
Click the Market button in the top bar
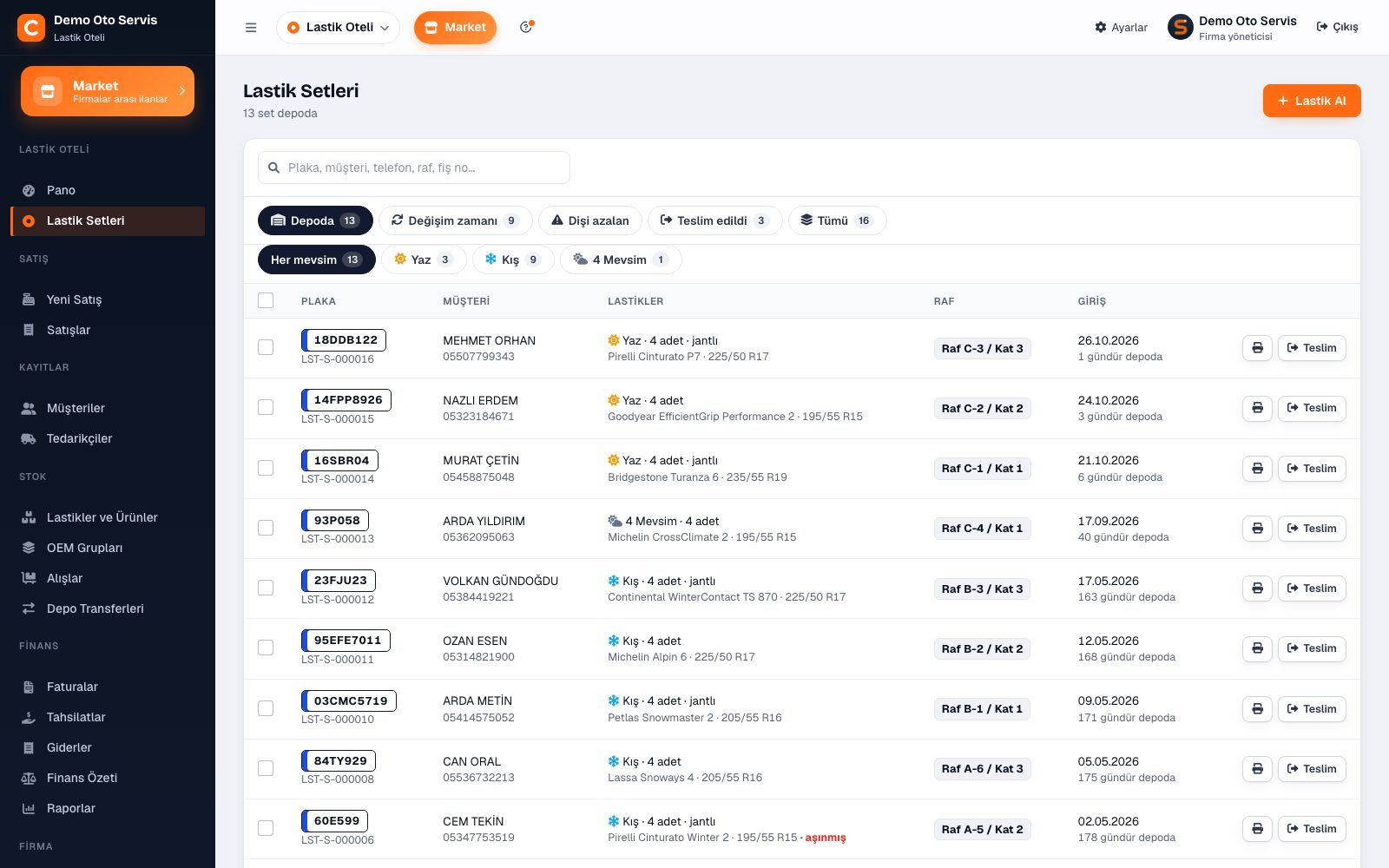tap(455, 28)
